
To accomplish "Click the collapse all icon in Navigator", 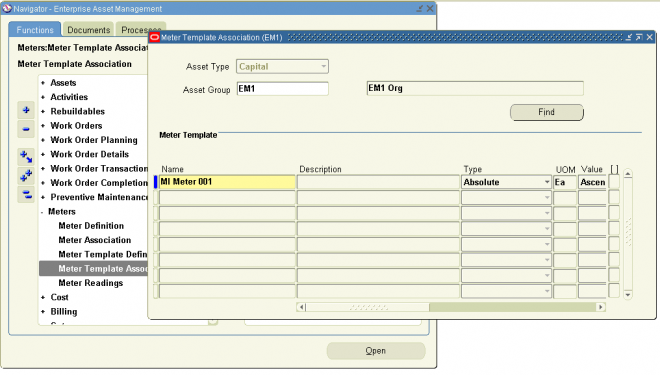I will tap(26, 194).
